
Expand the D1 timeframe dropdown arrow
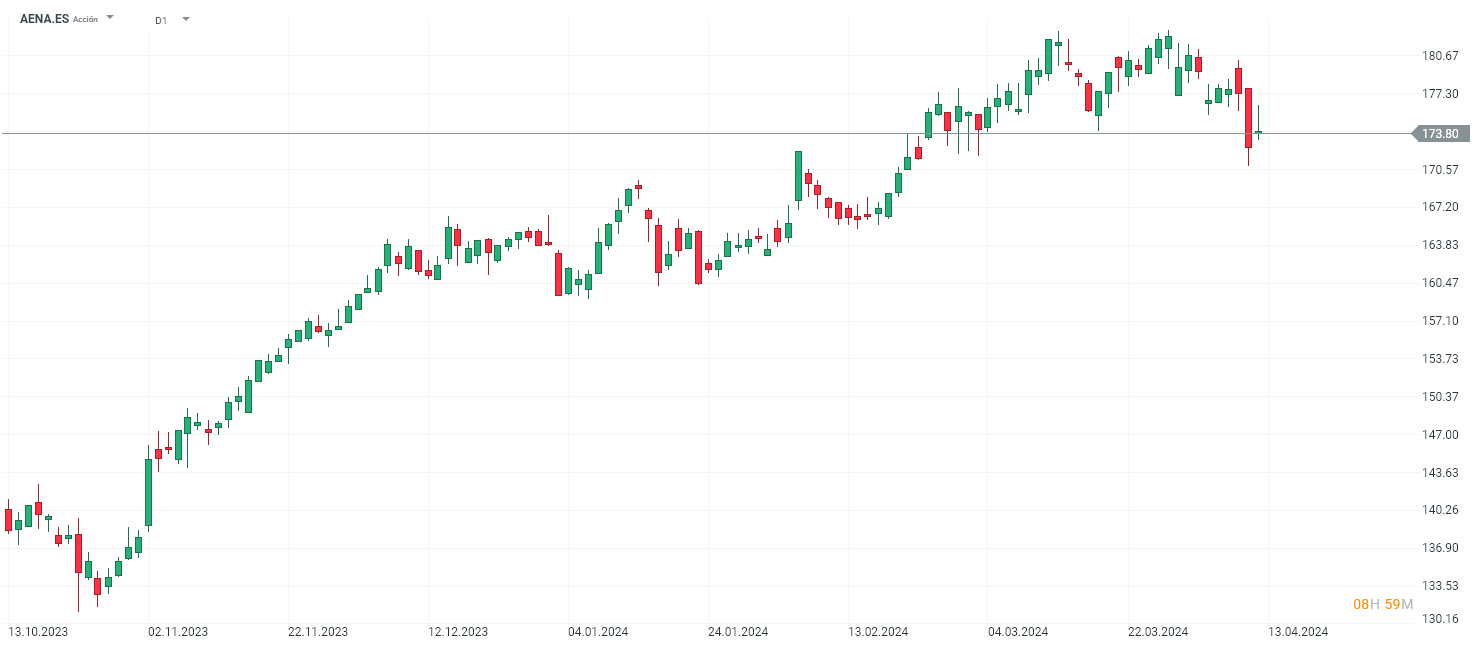click(185, 19)
